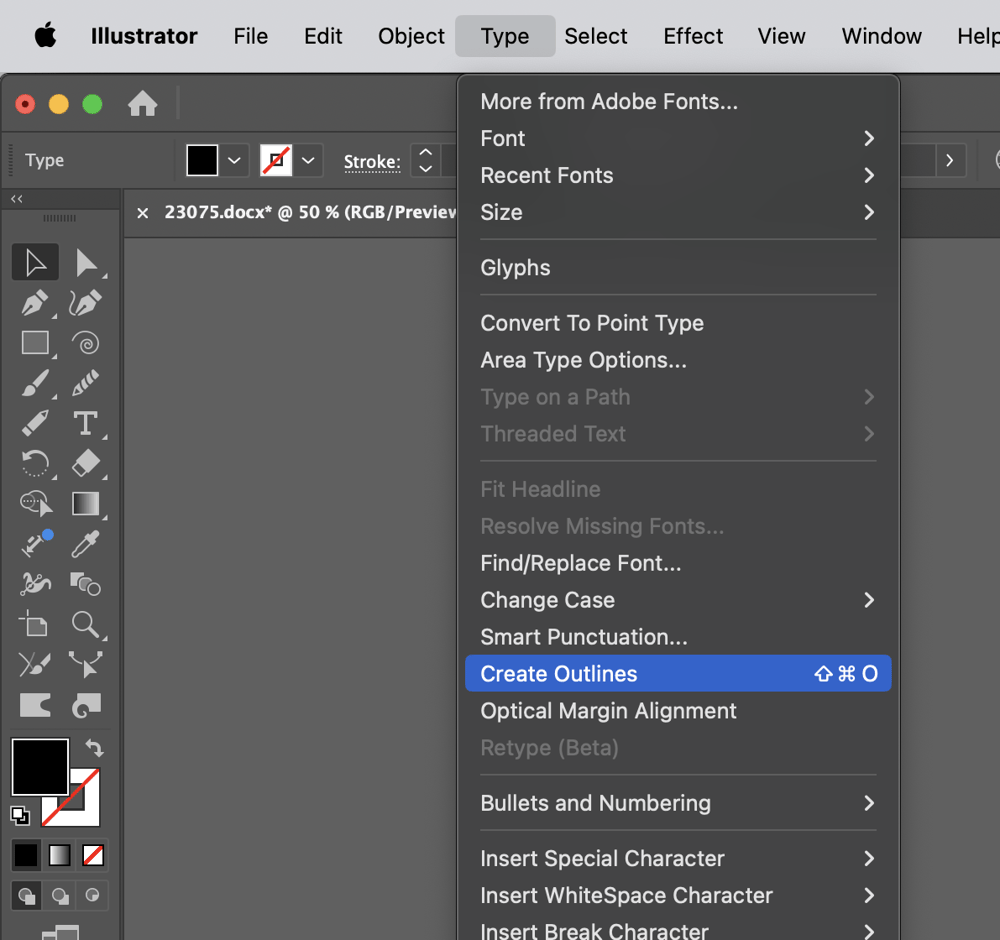This screenshot has width=1000, height=940.
Task: Select the Zoom magnifier tool
Action: (x=85, y=625)
